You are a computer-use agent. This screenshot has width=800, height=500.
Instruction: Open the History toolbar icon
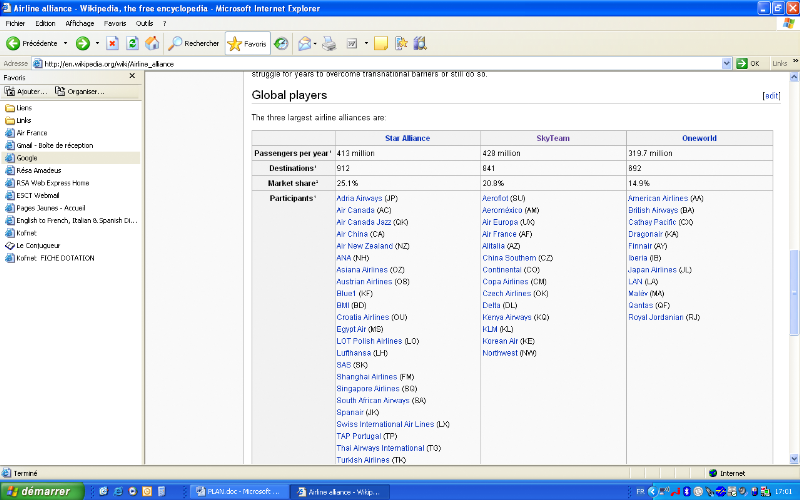(x=281, y=43)
